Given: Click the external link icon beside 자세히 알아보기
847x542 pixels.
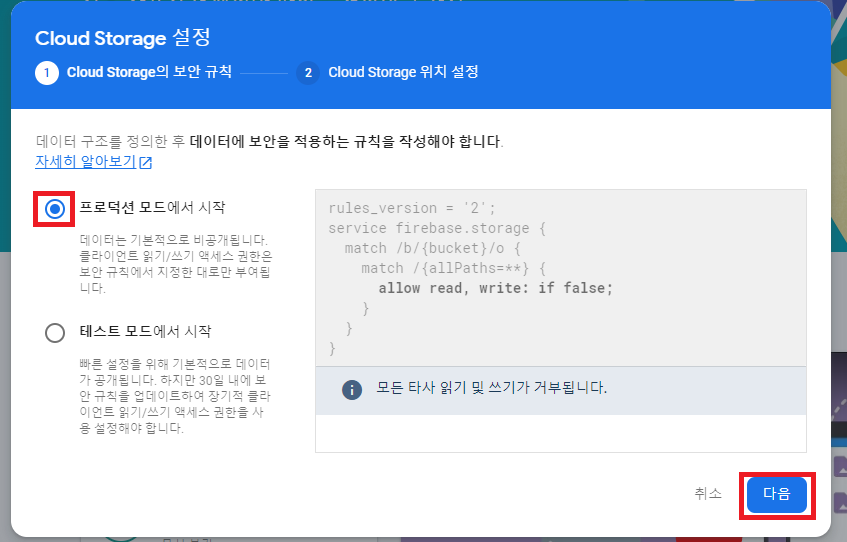Looking at the screenshot, I should [x=146, y=162].
